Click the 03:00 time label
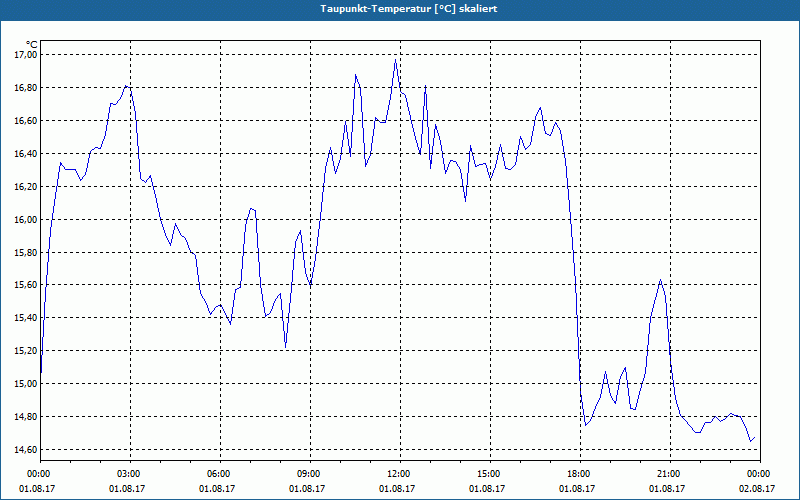Image resolution: width=800 pixels, height=500 pixels. tap(130, 474)
